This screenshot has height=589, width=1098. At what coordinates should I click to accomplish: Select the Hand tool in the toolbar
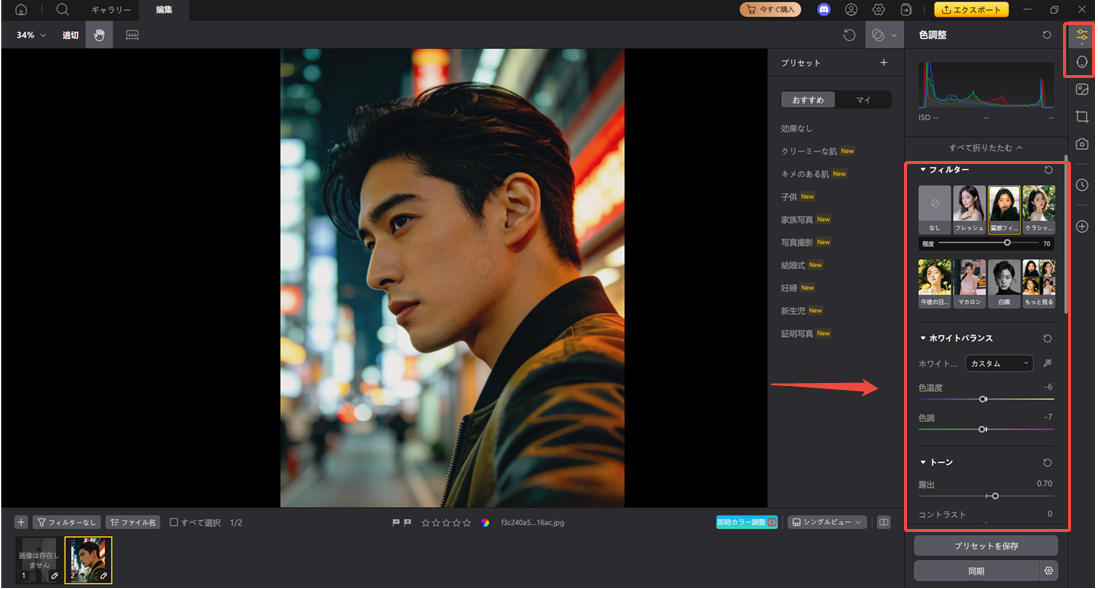(99, 35)
